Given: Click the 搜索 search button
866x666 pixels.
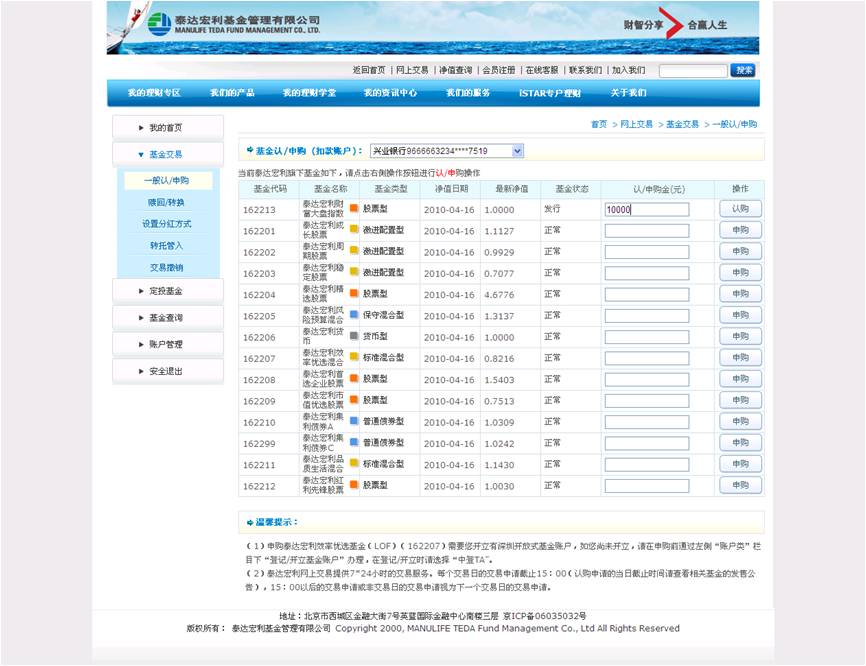Looking at the screenshot, I should coord(743,70).
